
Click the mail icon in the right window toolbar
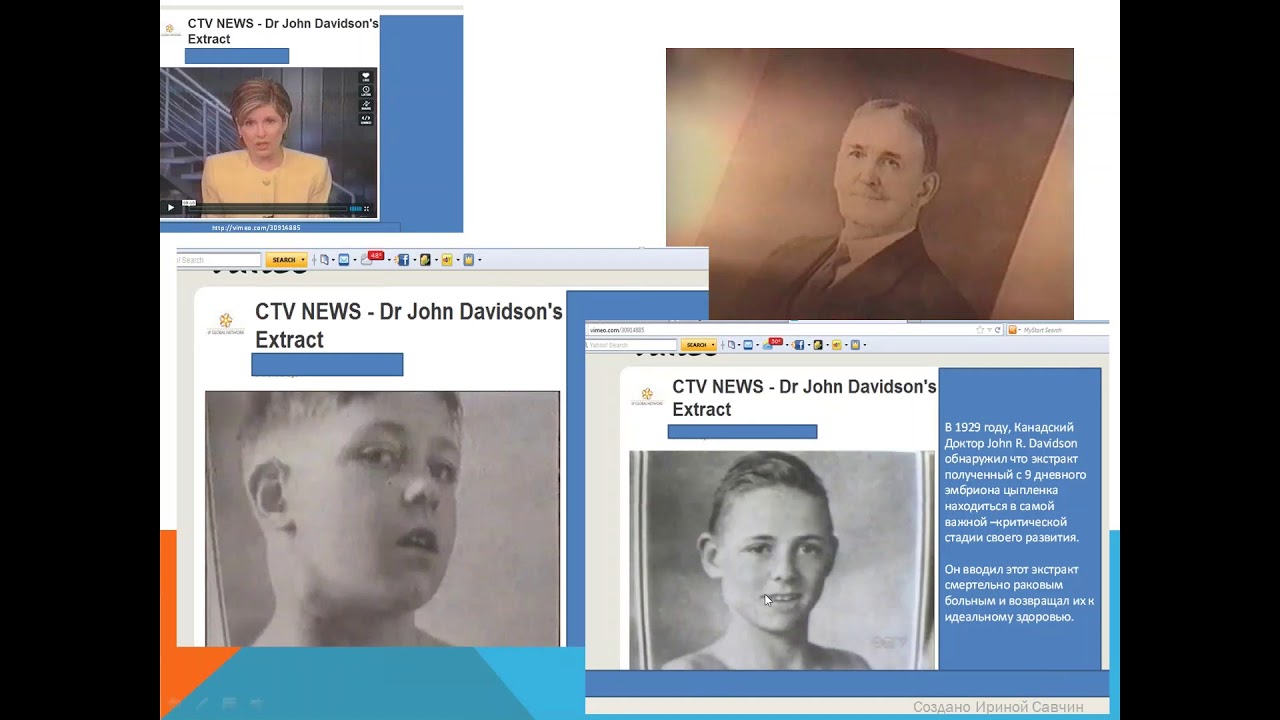[748, 345]
